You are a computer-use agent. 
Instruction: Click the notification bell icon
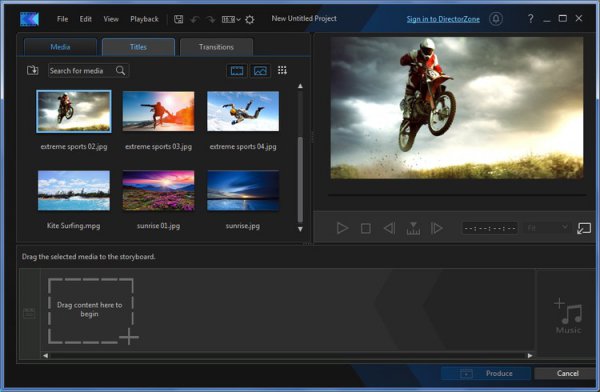coord(496,19)
